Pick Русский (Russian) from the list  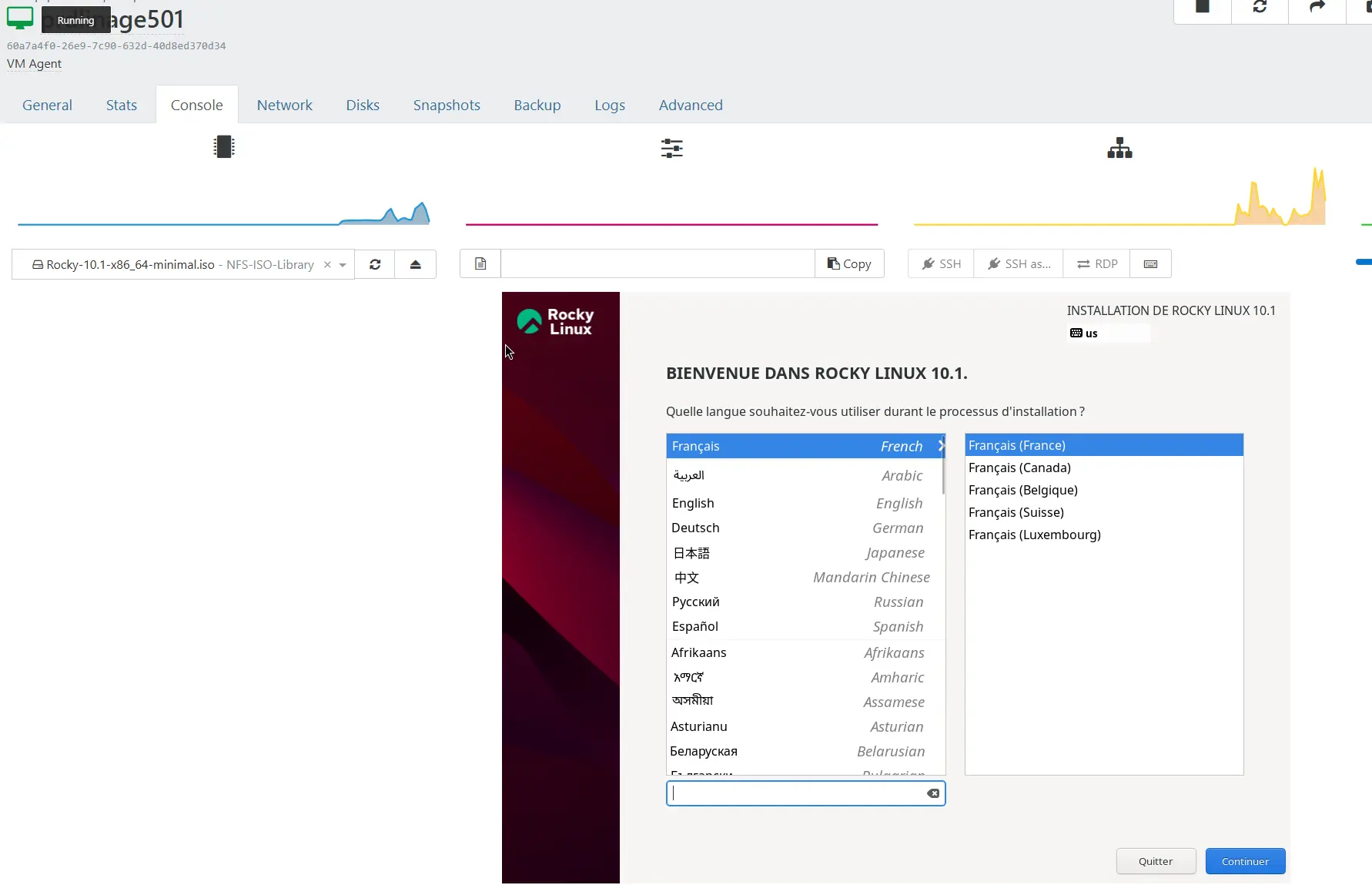tap(805, 602)
